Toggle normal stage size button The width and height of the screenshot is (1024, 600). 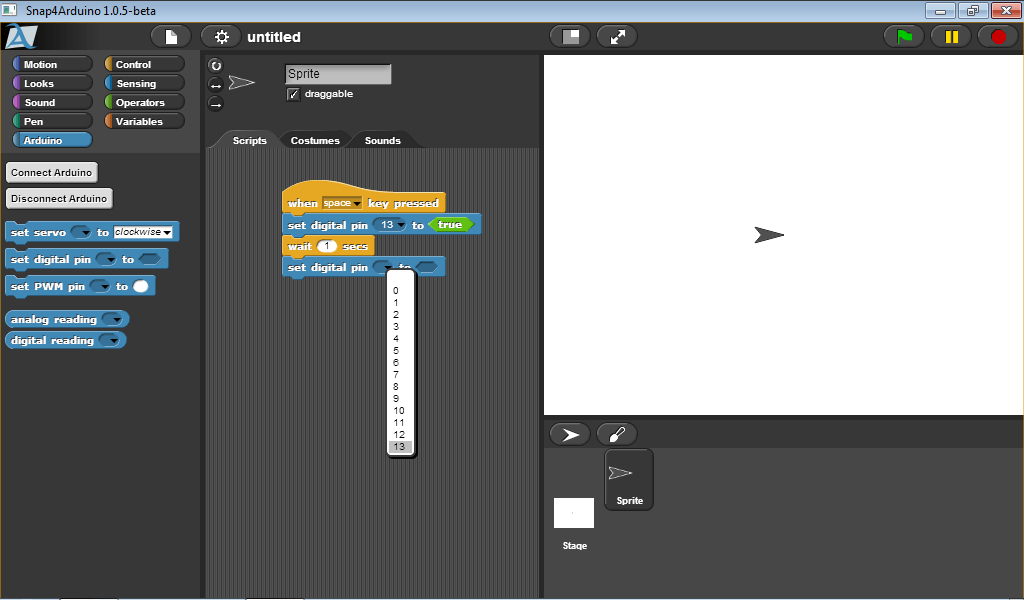click(571, 37)
